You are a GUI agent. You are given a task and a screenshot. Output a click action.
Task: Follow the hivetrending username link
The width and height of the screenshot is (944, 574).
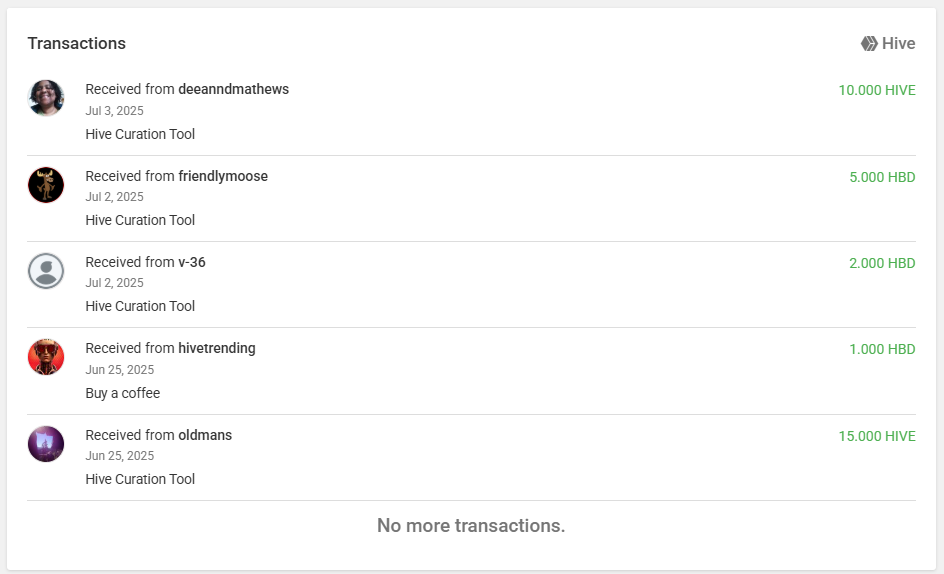(x=217, y=348)
